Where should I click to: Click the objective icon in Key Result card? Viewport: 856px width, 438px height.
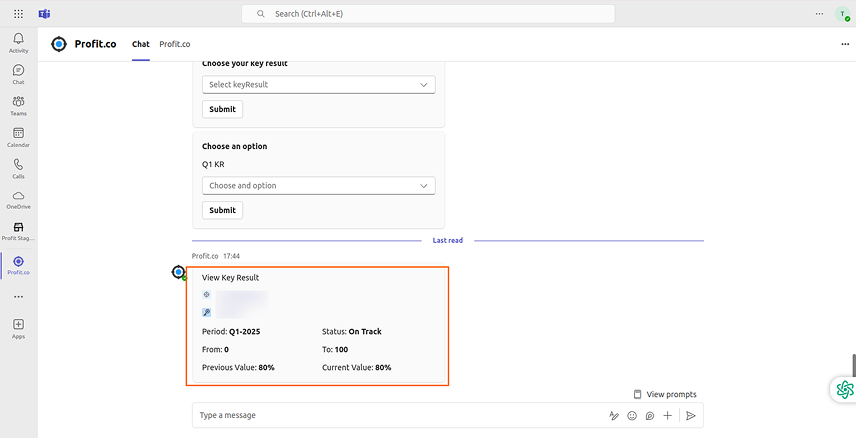[x=206, y=294]
